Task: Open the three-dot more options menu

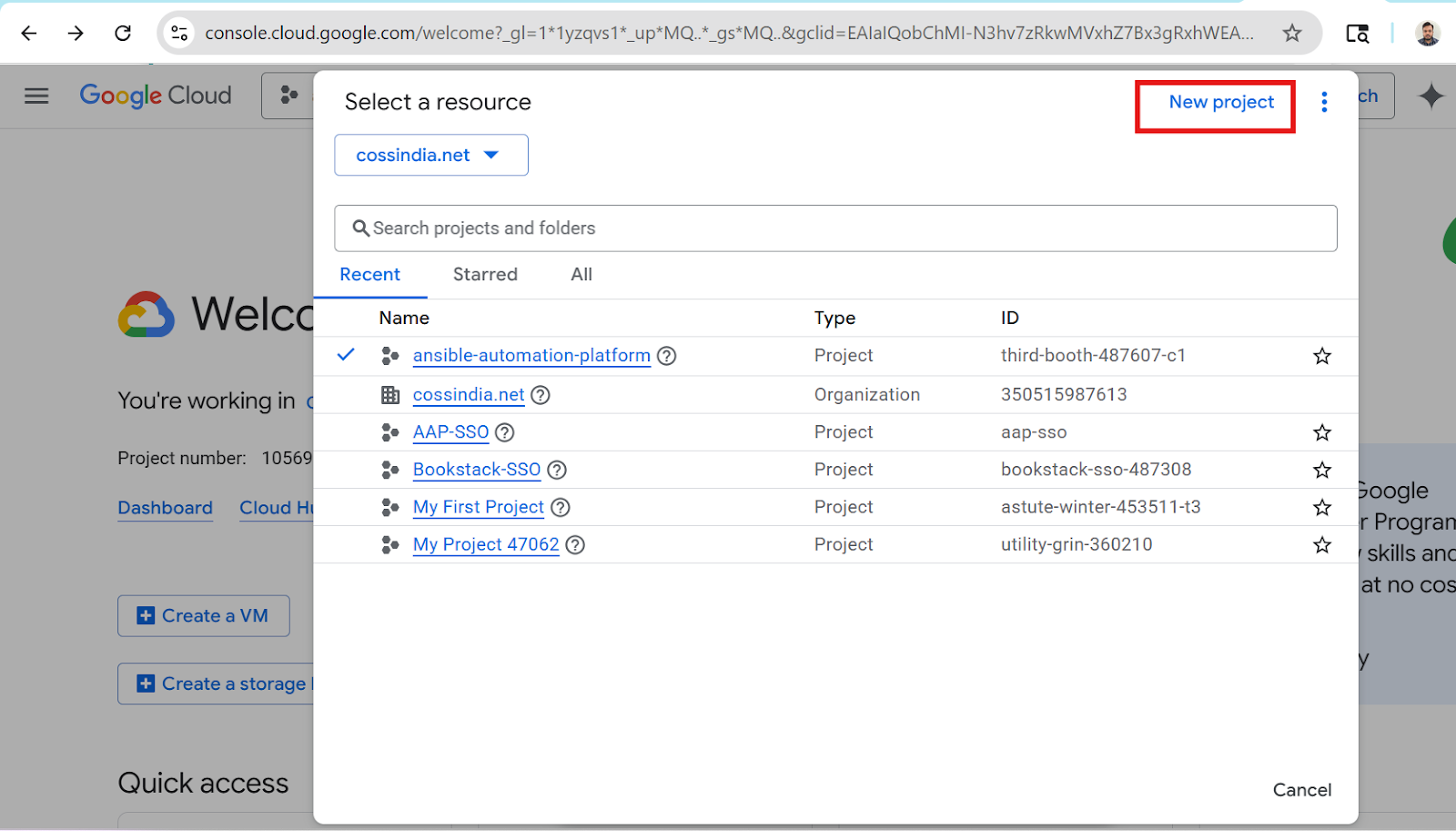Action: pyautogui.click(x=1324, y=102)
